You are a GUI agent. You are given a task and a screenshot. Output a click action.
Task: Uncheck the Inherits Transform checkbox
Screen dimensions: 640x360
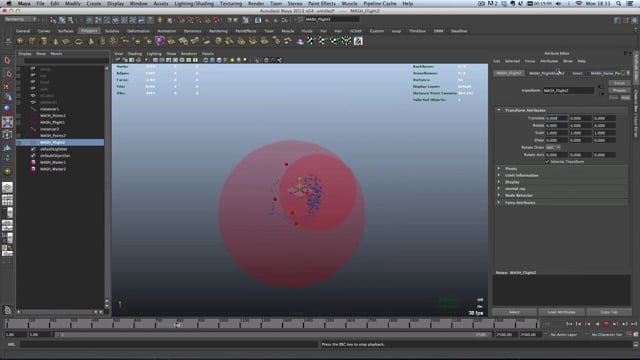(x=547, y=162)
